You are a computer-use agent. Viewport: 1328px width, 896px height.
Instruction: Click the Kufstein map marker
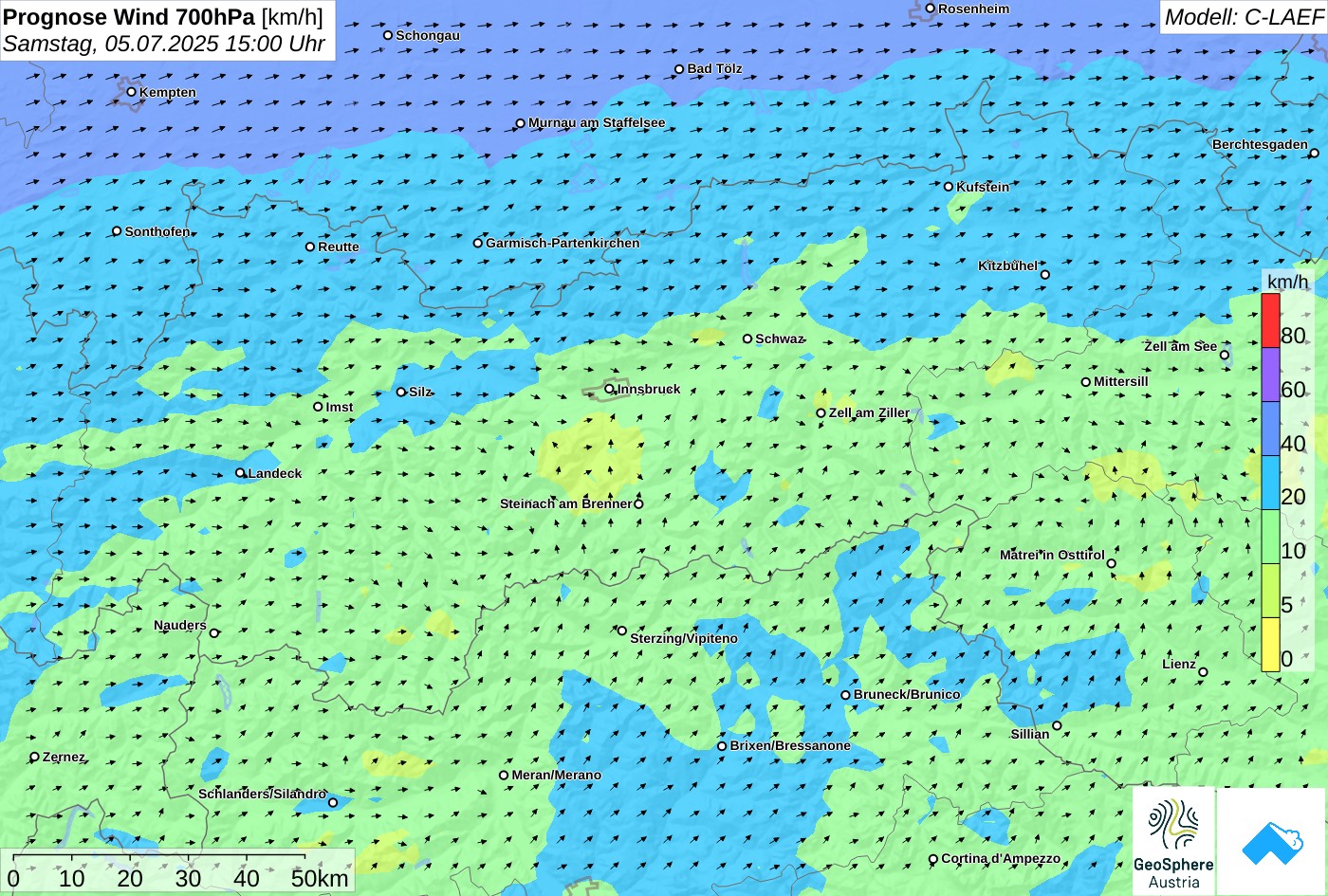949,187
